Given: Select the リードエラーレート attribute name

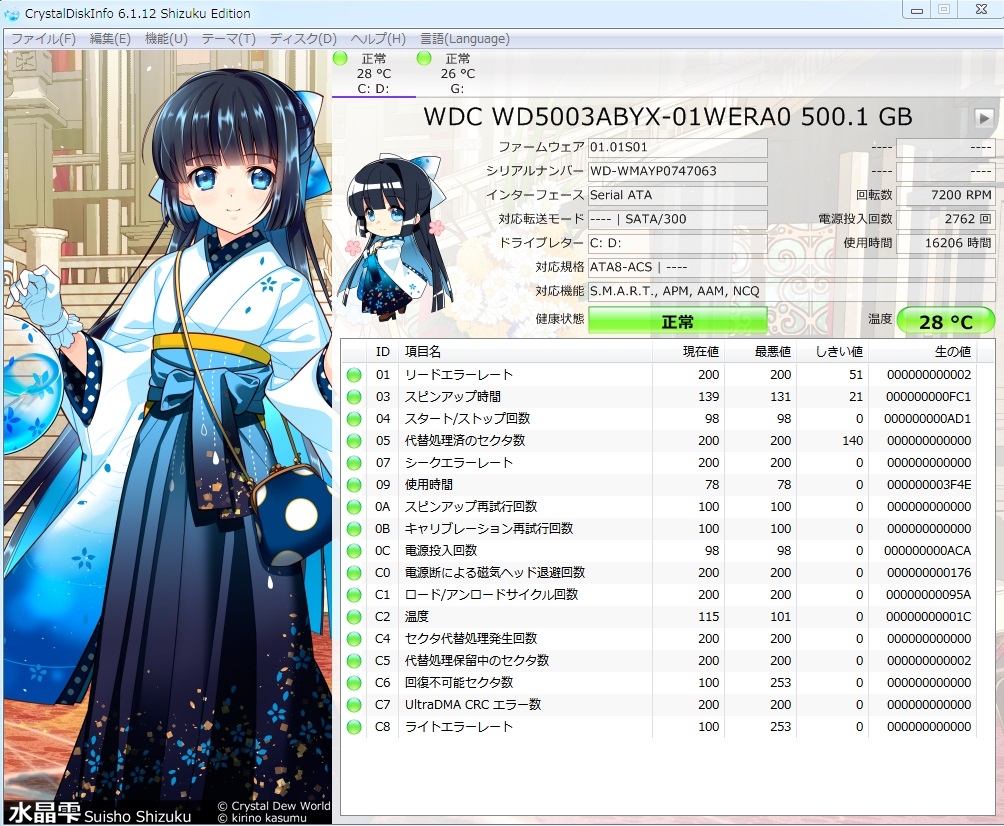Looking at the screenshot, I should (x=458, y=375).
